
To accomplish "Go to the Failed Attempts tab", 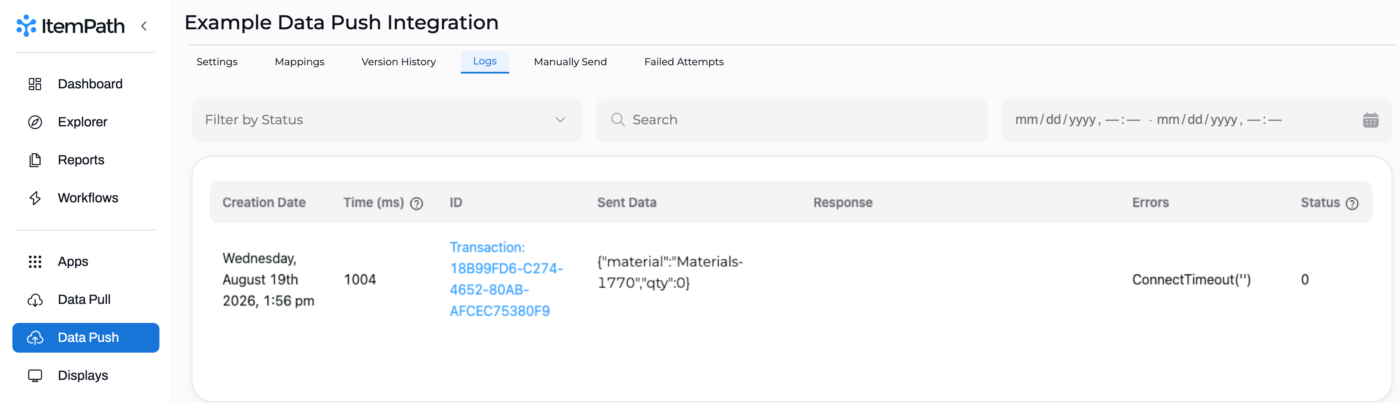I will coord(684,62).
